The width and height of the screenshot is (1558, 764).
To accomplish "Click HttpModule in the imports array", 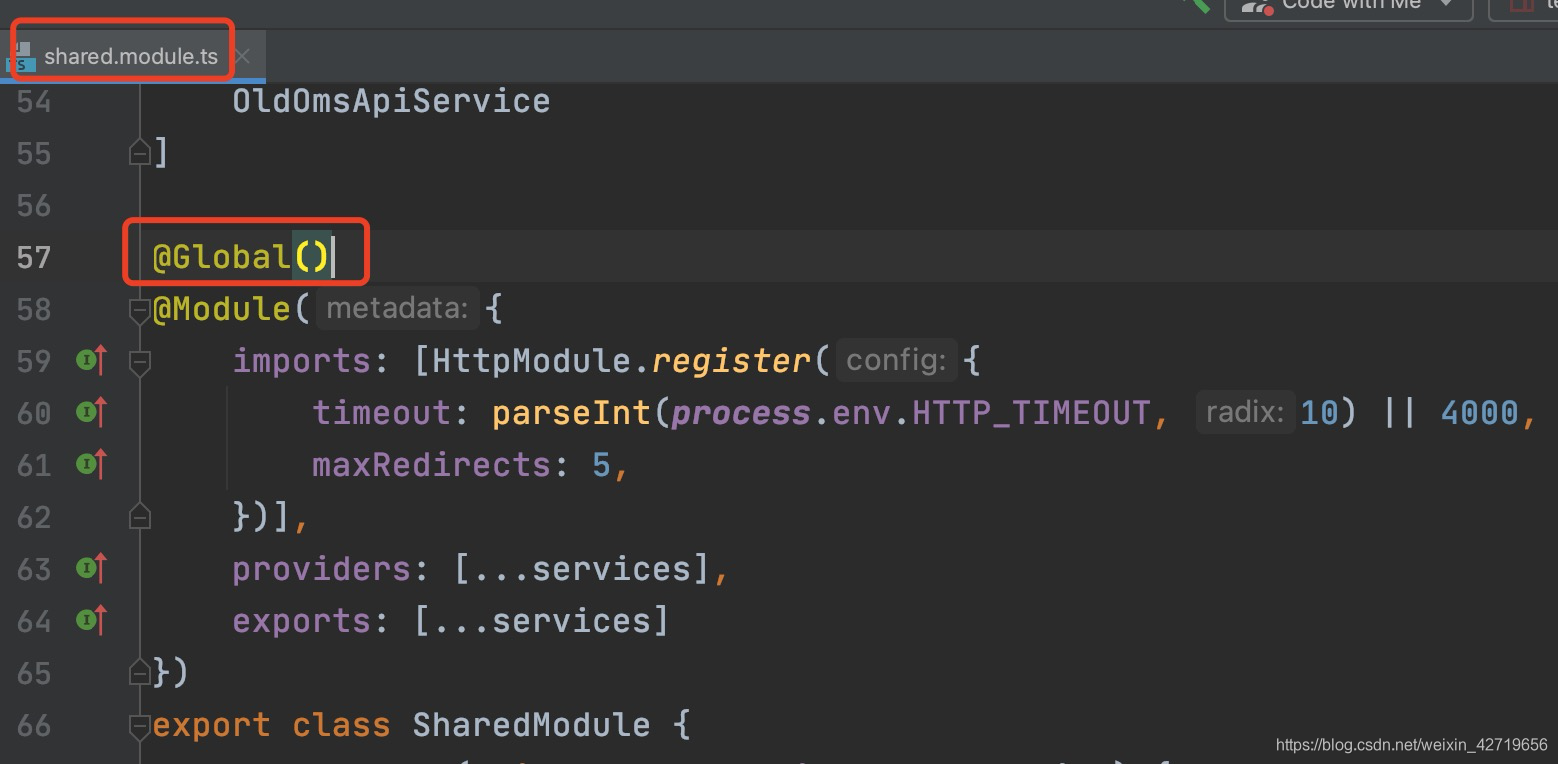I will tap(531, 361).
